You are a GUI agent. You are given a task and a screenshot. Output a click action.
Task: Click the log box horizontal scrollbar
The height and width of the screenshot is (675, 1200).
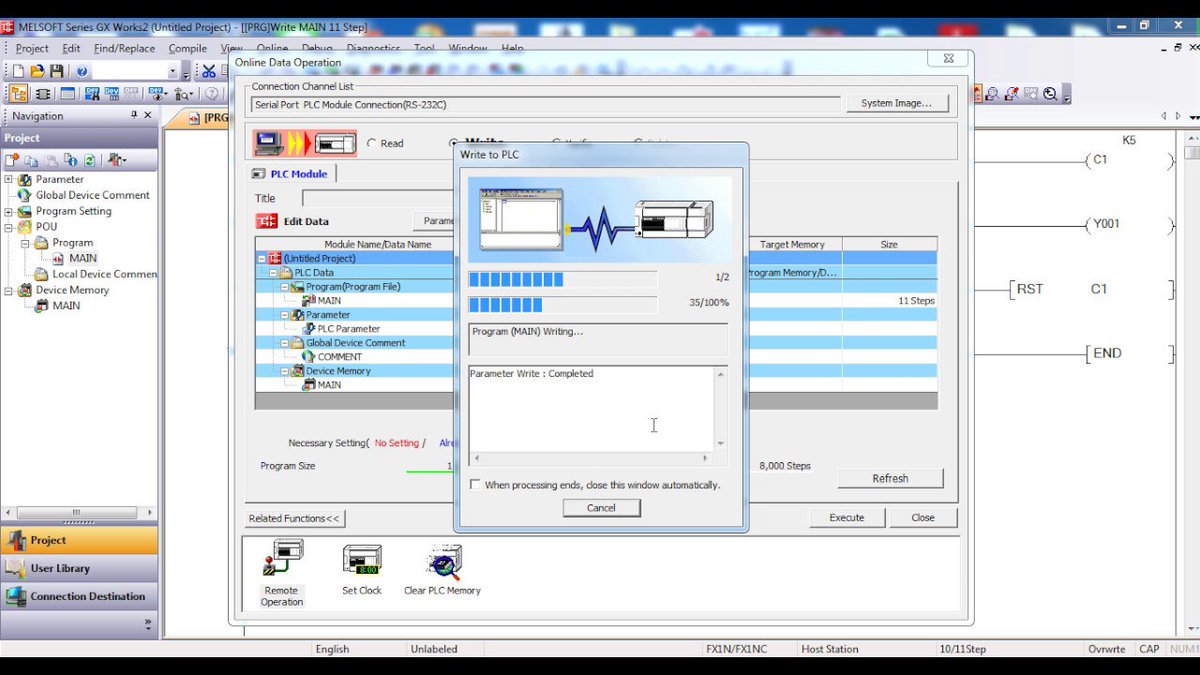(592, 457)
